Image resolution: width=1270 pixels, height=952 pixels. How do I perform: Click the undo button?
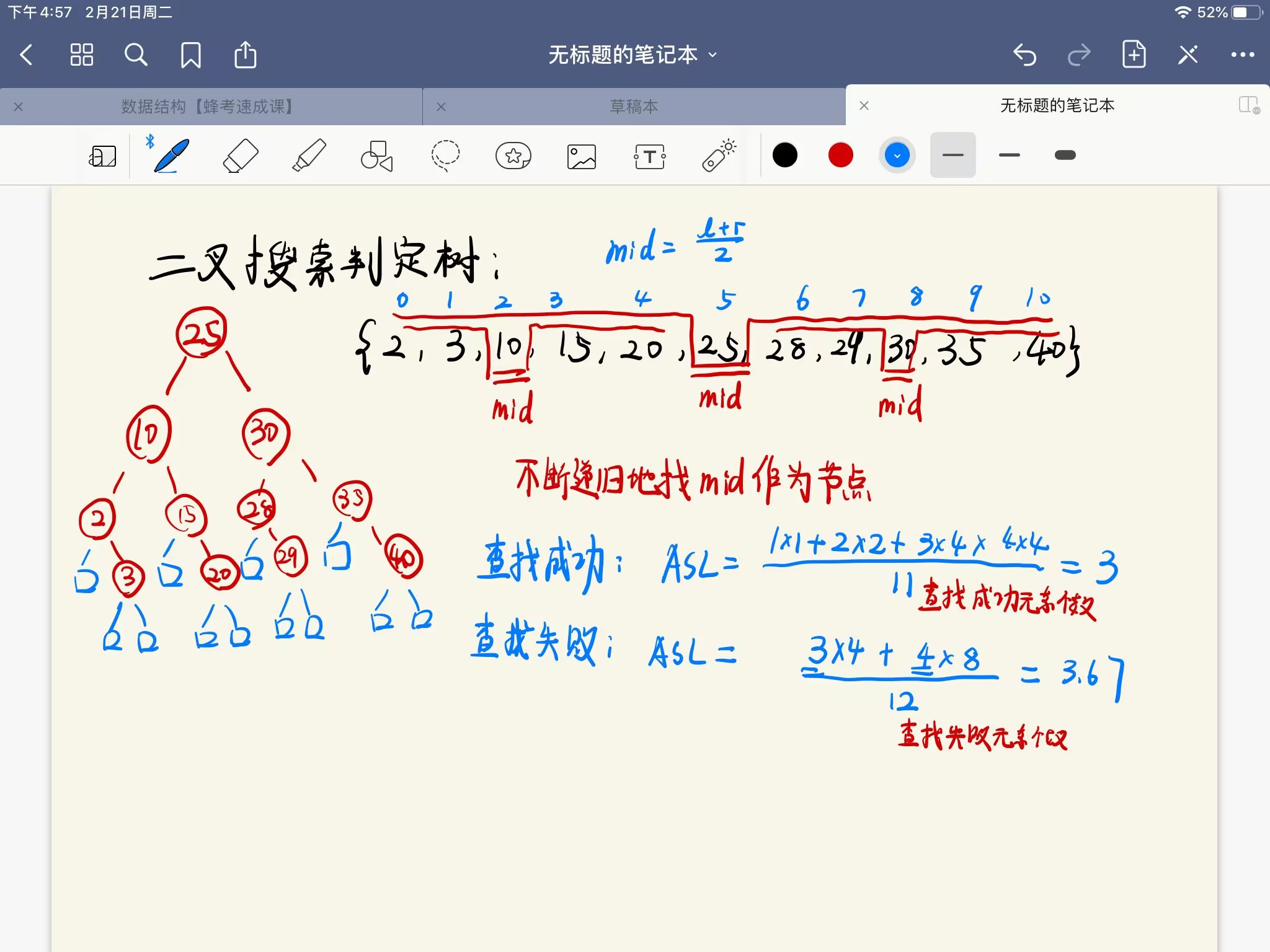1025,55
